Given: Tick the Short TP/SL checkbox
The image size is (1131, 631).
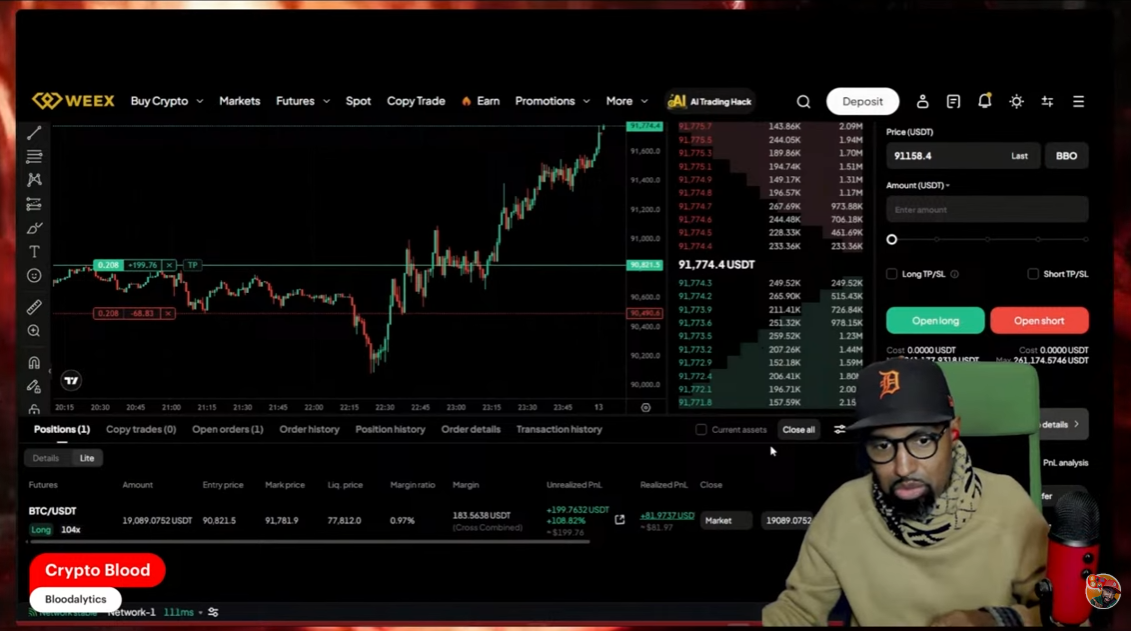Looking at the screenshot, I should 1033,274.
